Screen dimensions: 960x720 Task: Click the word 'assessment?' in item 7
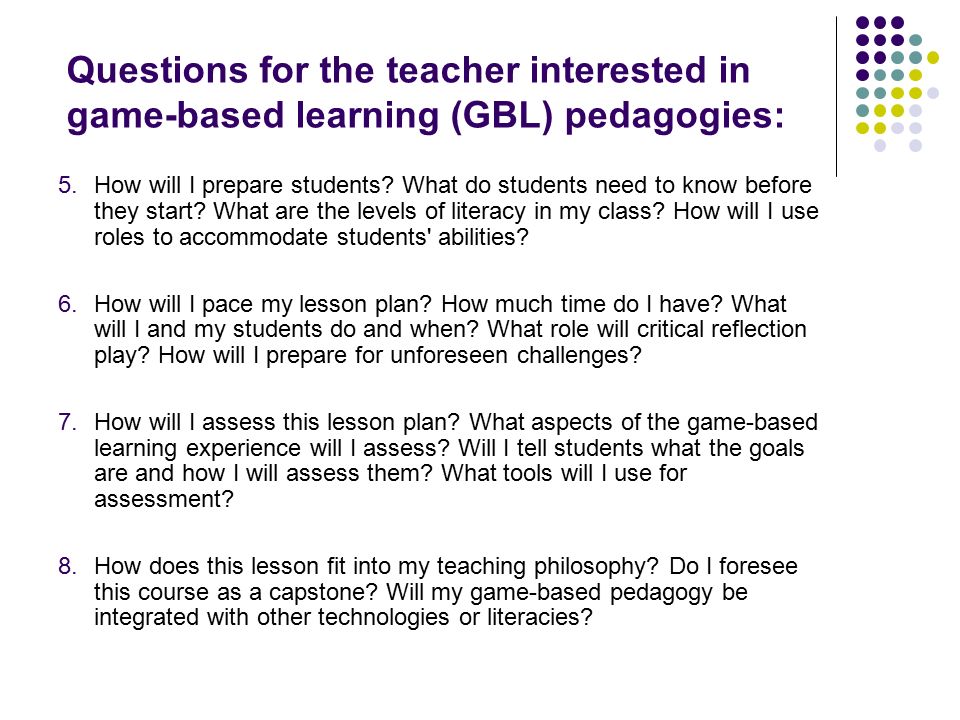164,500
